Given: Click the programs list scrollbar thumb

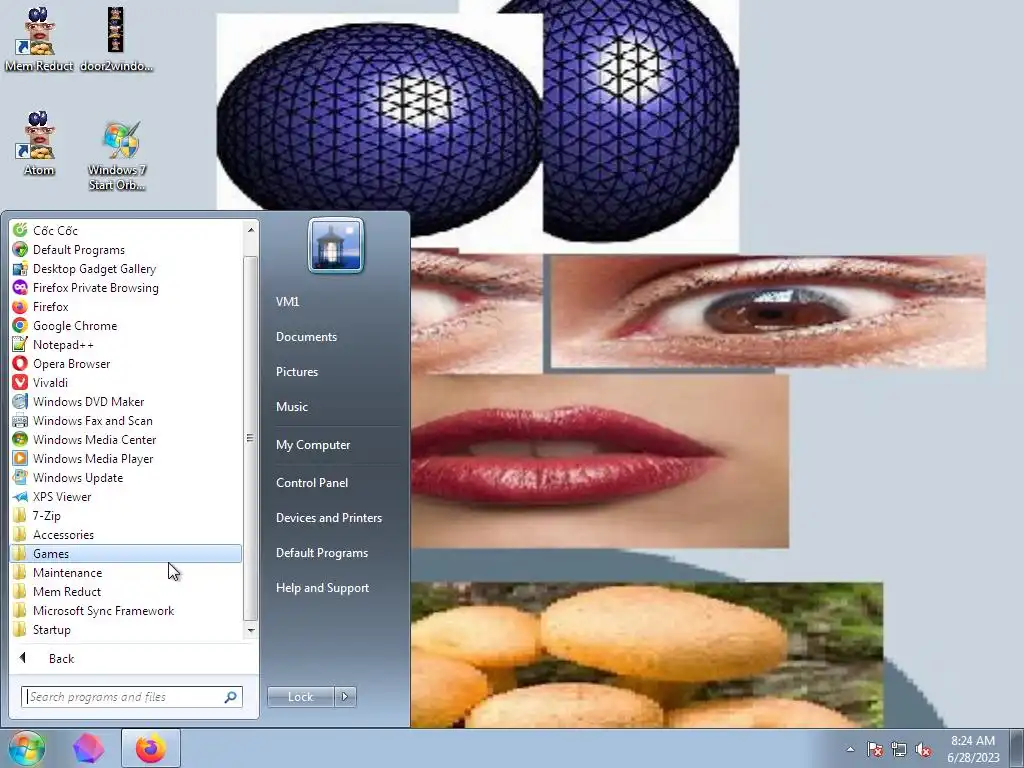Looking at the screenshot, I should (250, 438).
